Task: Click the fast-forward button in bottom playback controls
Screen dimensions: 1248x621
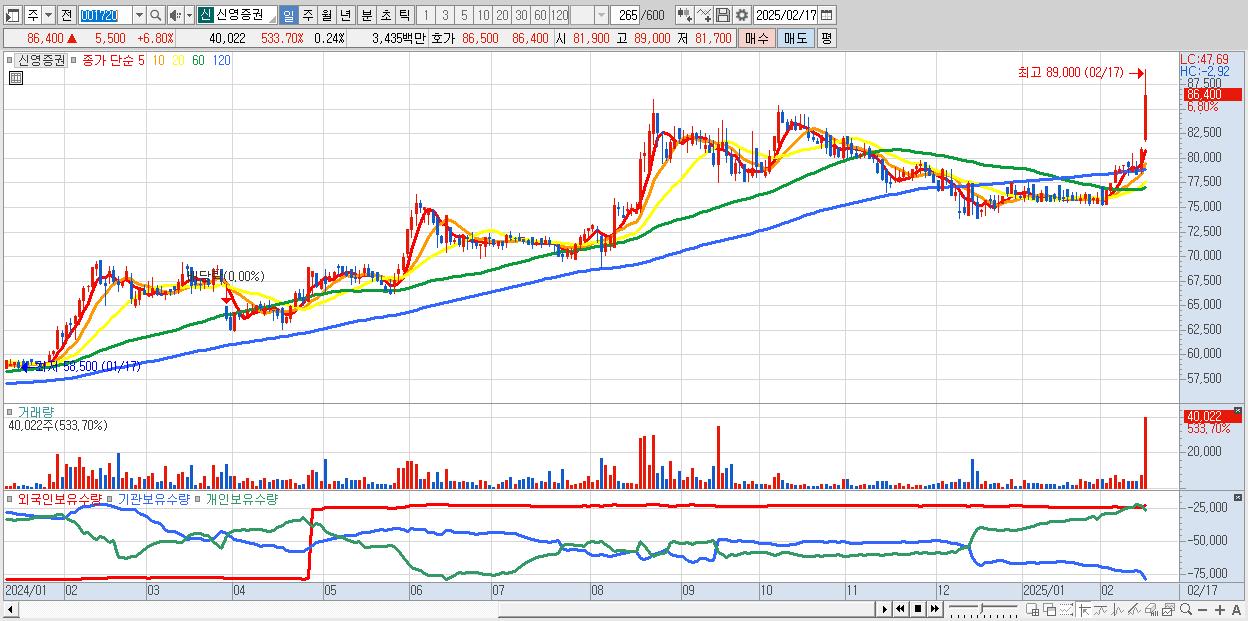Action: [x=934, y=609]
